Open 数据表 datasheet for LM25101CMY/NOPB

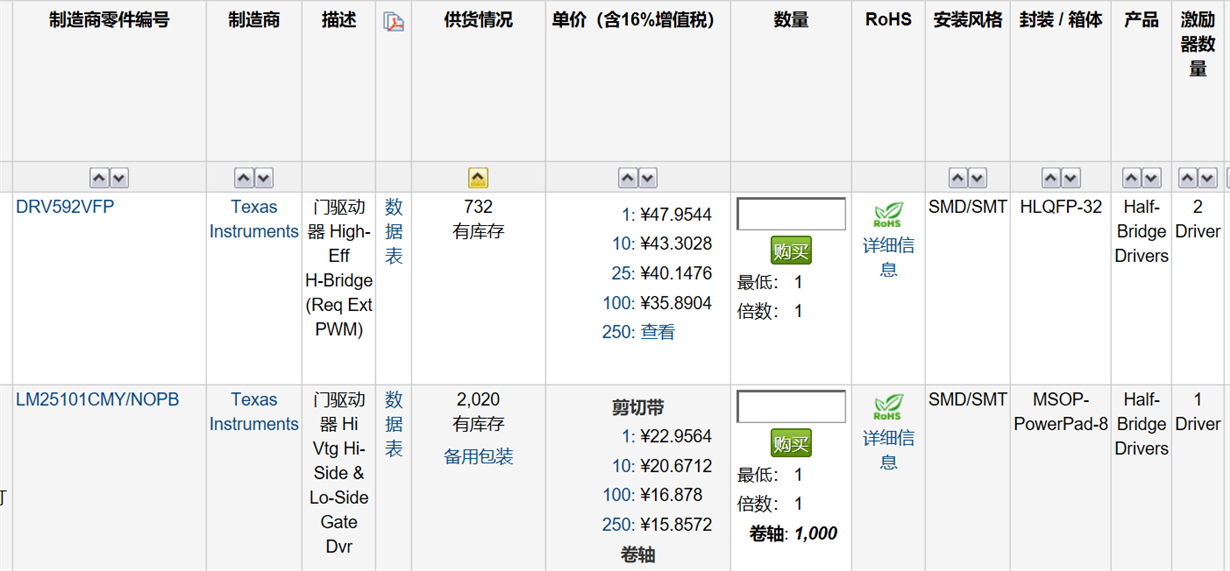click(394, 424)
